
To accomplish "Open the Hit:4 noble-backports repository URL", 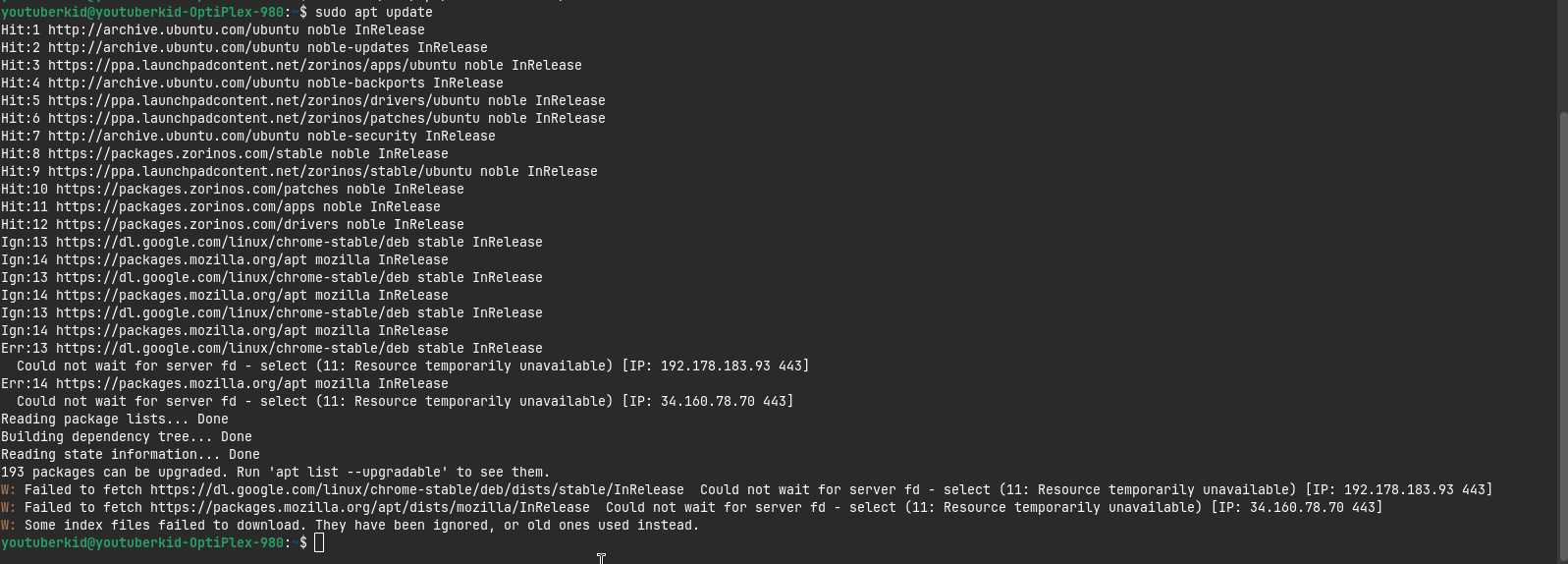I will pos(174,83).
